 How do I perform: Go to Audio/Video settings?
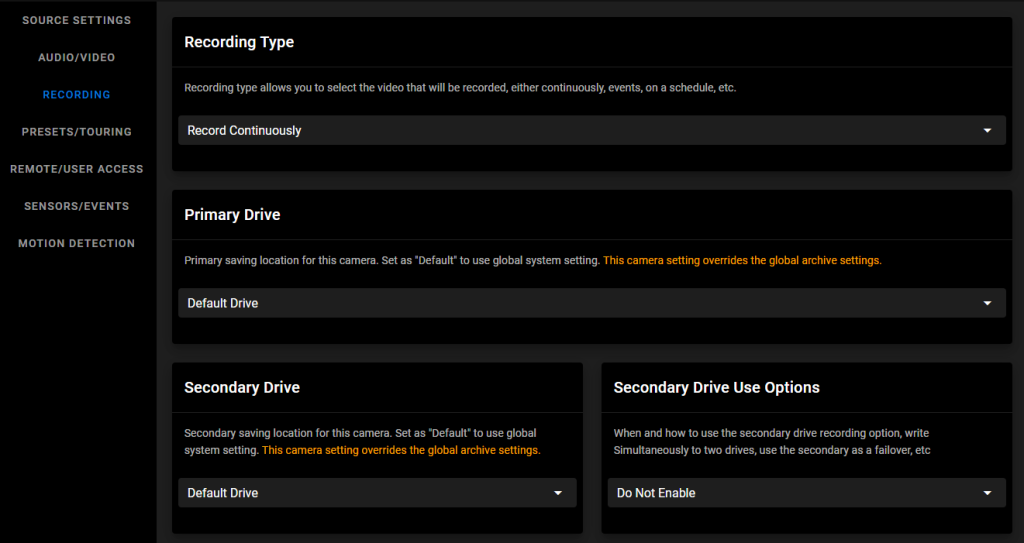pos(76,58)
